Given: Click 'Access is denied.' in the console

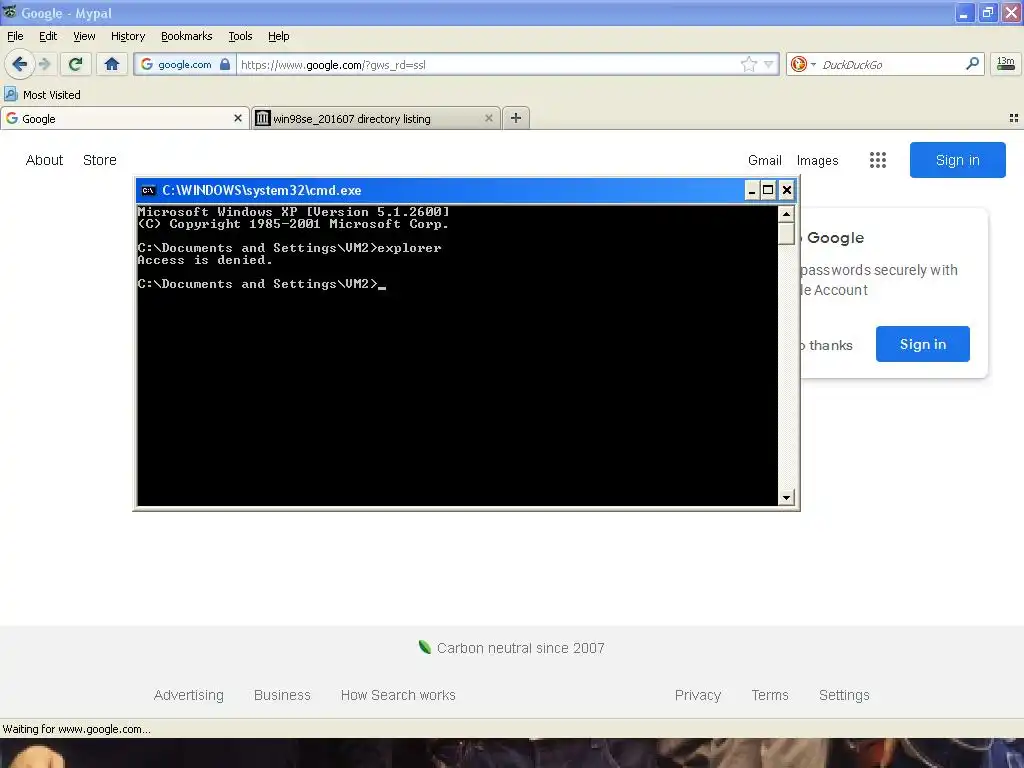Looking at the screenshot, I should point(204,260).
